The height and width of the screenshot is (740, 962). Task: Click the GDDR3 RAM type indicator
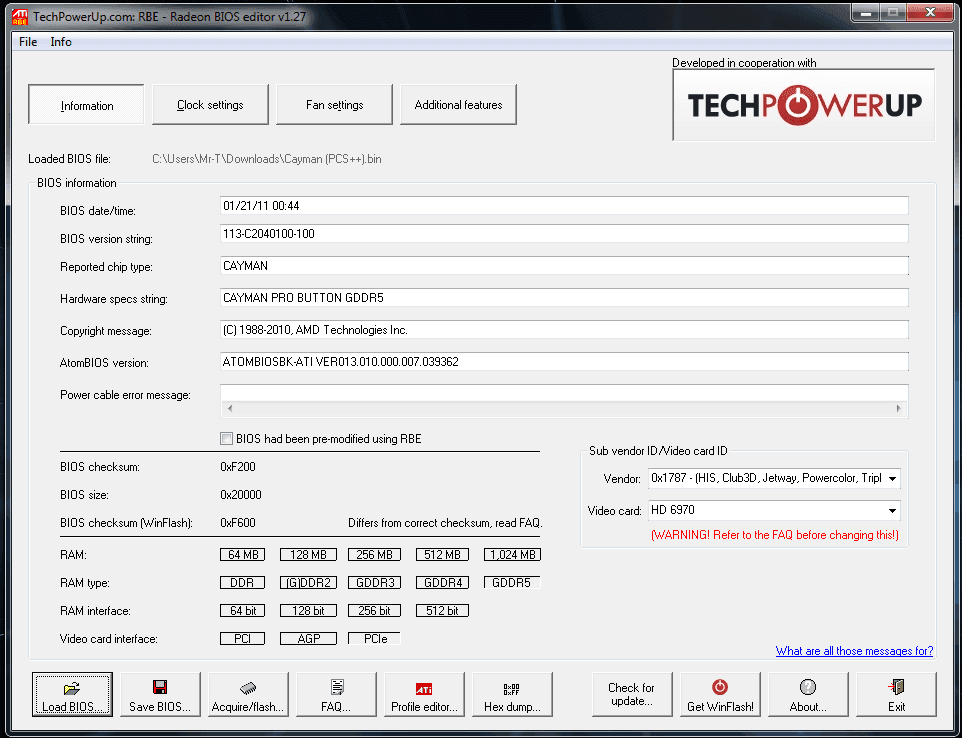click(x=374, y=583)
